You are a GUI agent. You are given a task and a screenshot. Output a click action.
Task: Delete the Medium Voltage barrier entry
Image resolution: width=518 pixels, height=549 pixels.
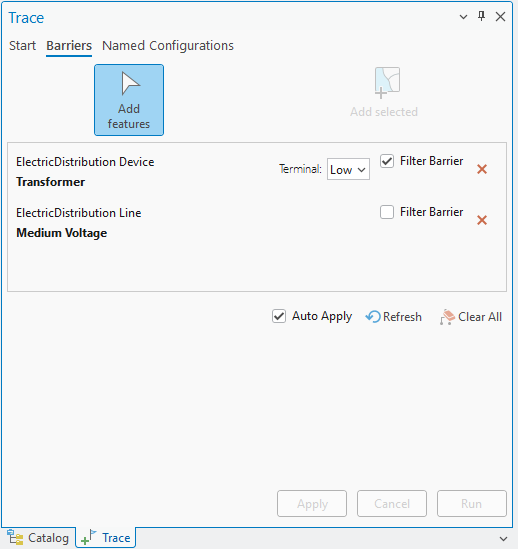[x=482, y=220]
